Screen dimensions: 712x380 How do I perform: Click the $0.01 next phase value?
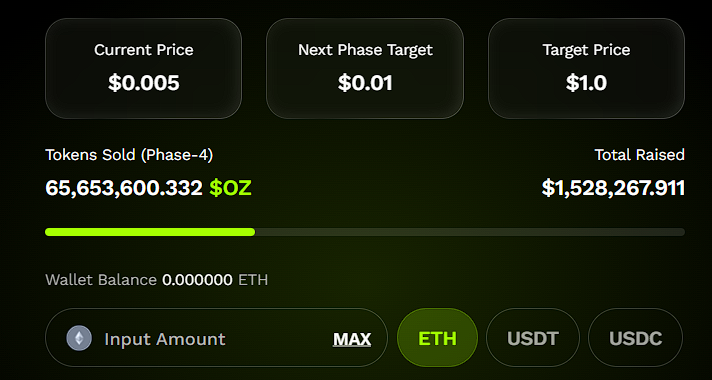click(365, 83)
